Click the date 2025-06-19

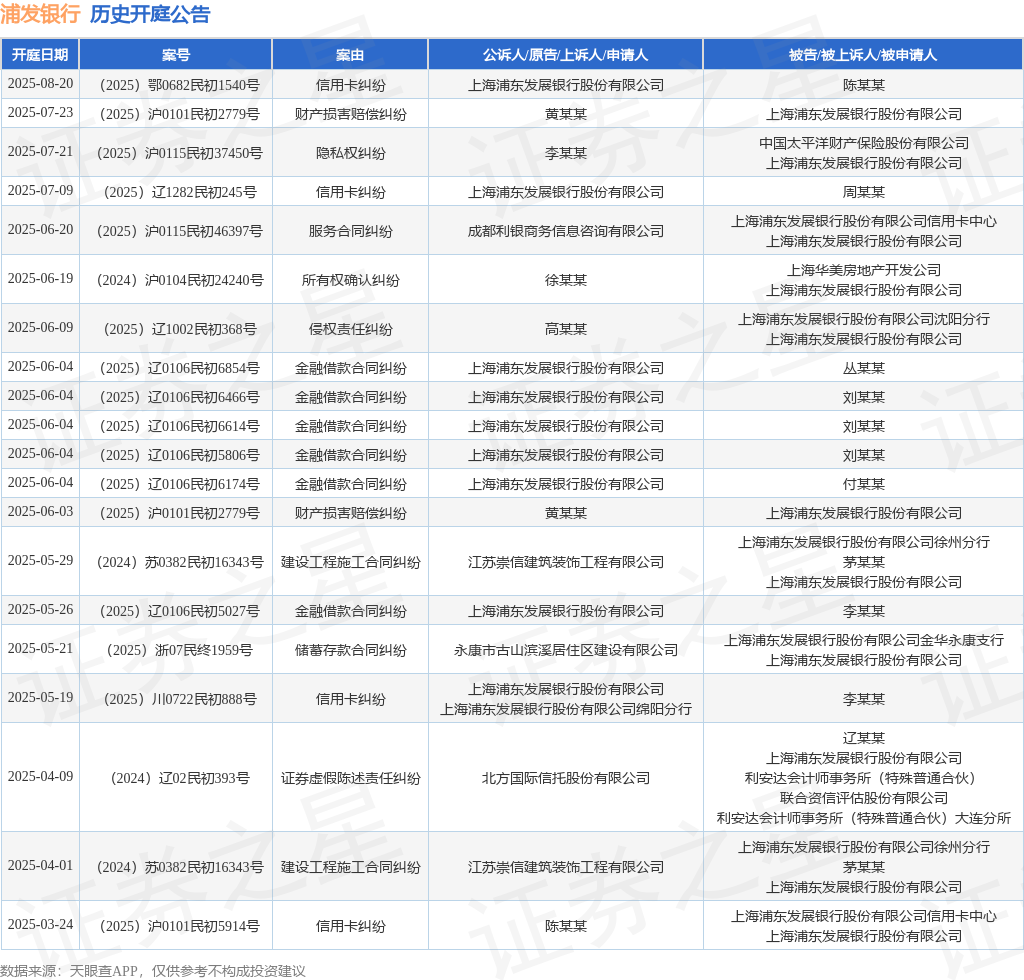click(x=40, y=279)
